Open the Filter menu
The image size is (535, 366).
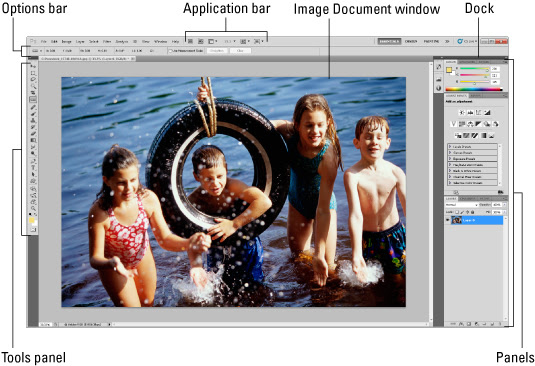coord(107,42)
